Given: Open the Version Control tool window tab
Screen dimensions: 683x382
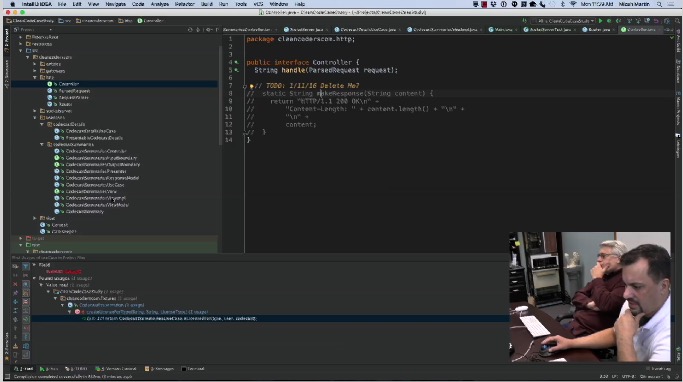Looking at the screenshot, I should (x=116, y=369).
